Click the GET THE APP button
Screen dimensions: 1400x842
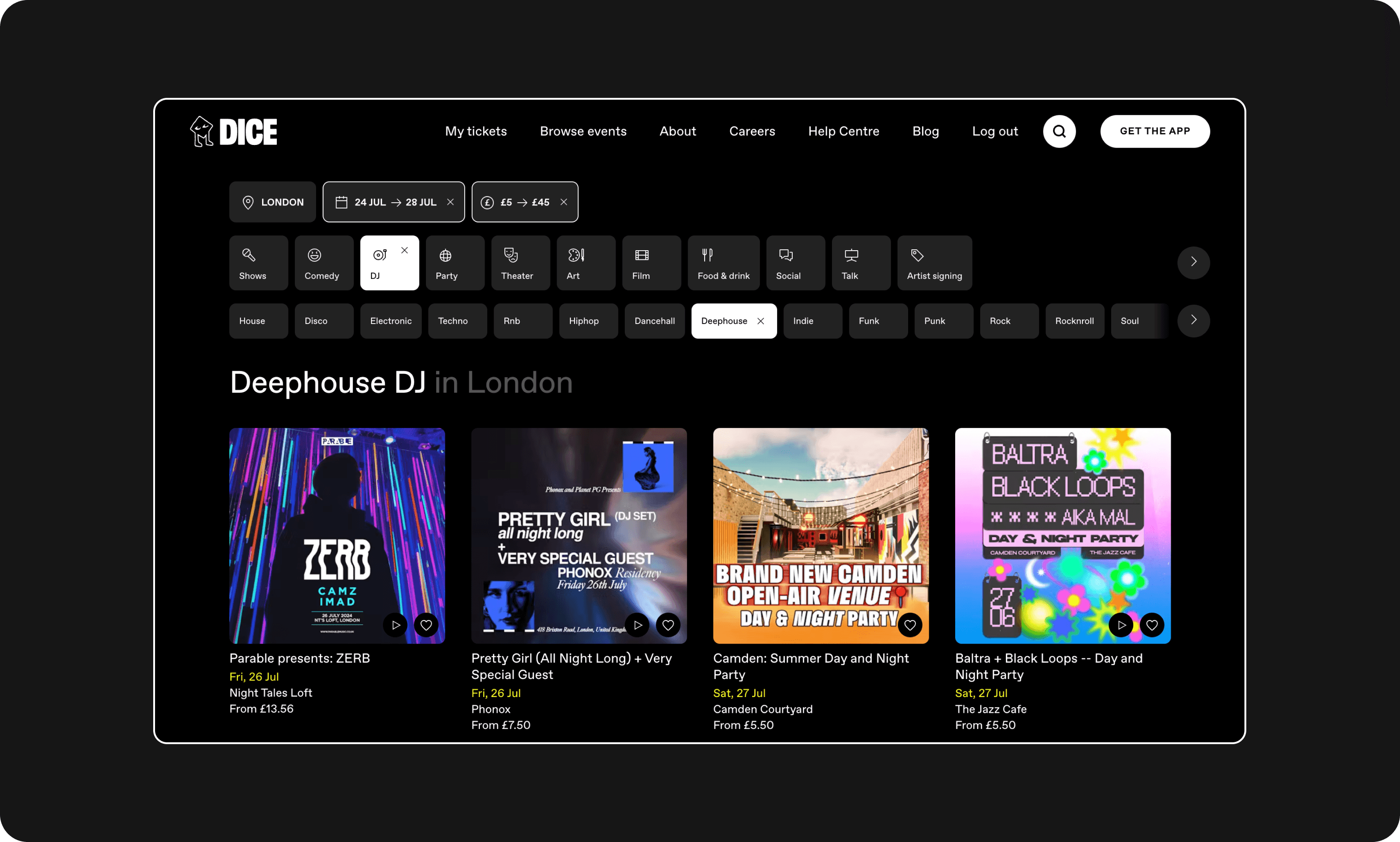(1155, 131)
